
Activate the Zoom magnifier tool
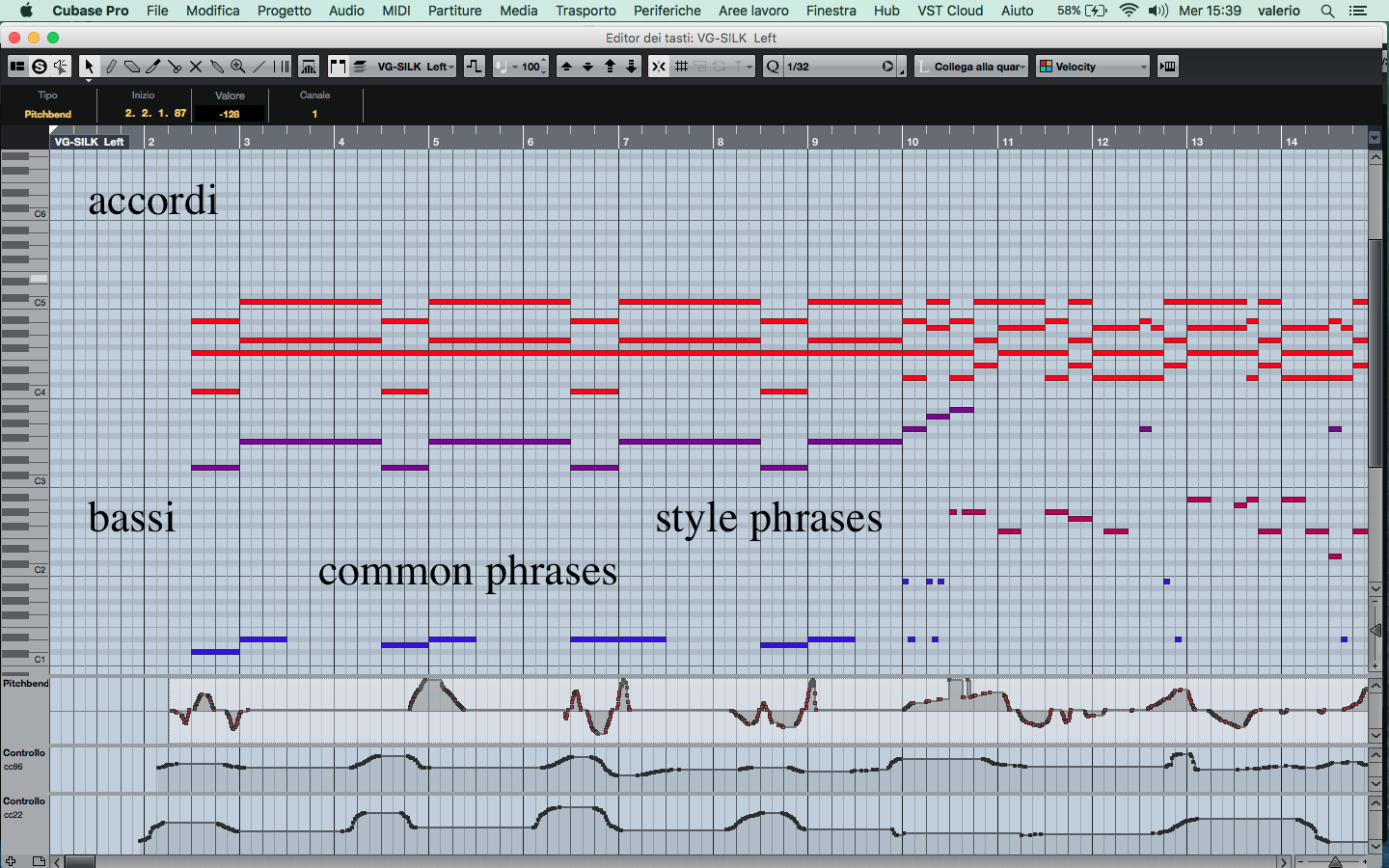(x=238, y=67)
